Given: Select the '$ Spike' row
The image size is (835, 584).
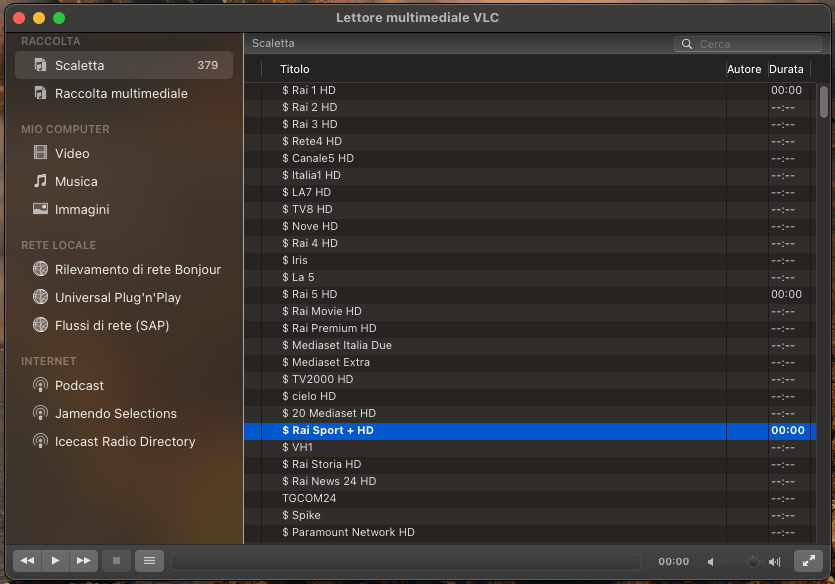Looking at the screenshot, I should (x=530, y=516).
